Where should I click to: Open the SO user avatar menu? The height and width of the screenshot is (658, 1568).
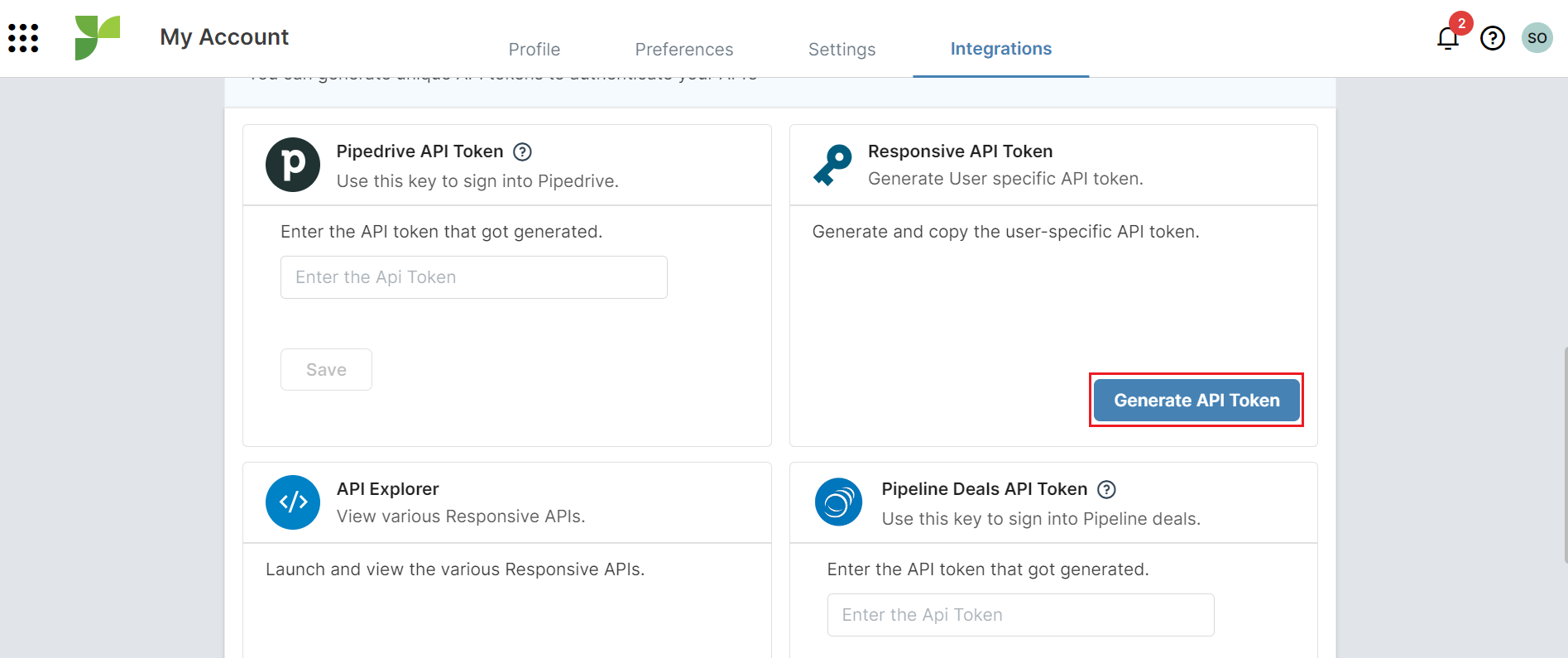coord(1537,38)
